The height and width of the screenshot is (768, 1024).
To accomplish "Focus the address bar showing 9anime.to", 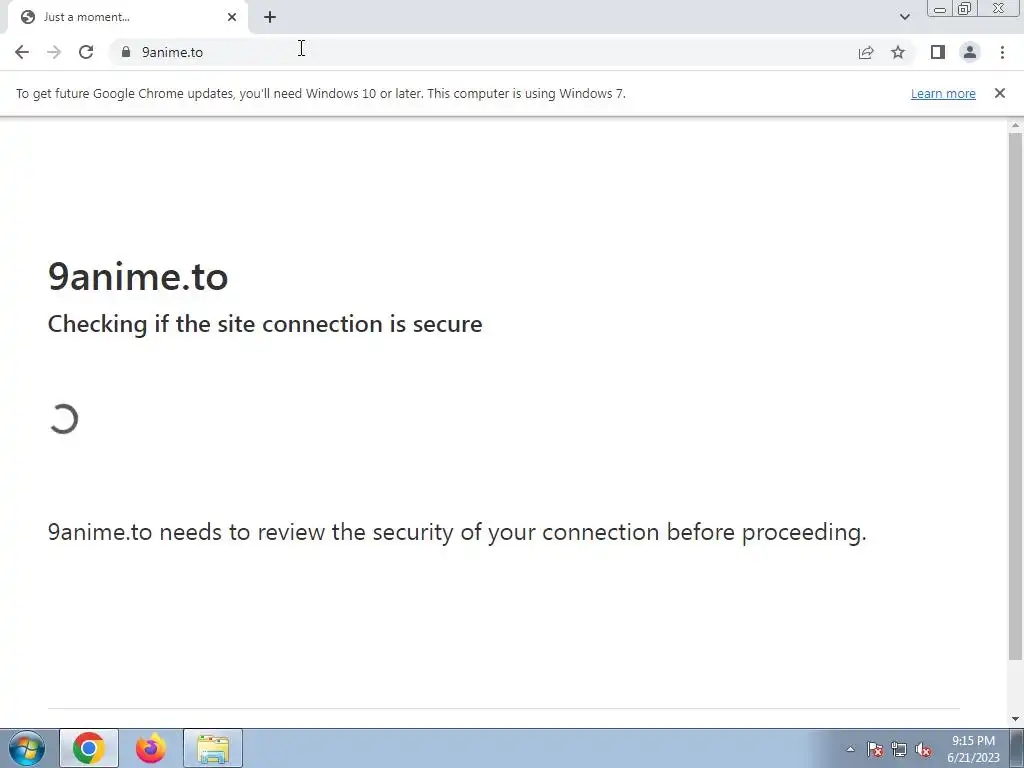I will pyautogui.click(x=483, y=52).
